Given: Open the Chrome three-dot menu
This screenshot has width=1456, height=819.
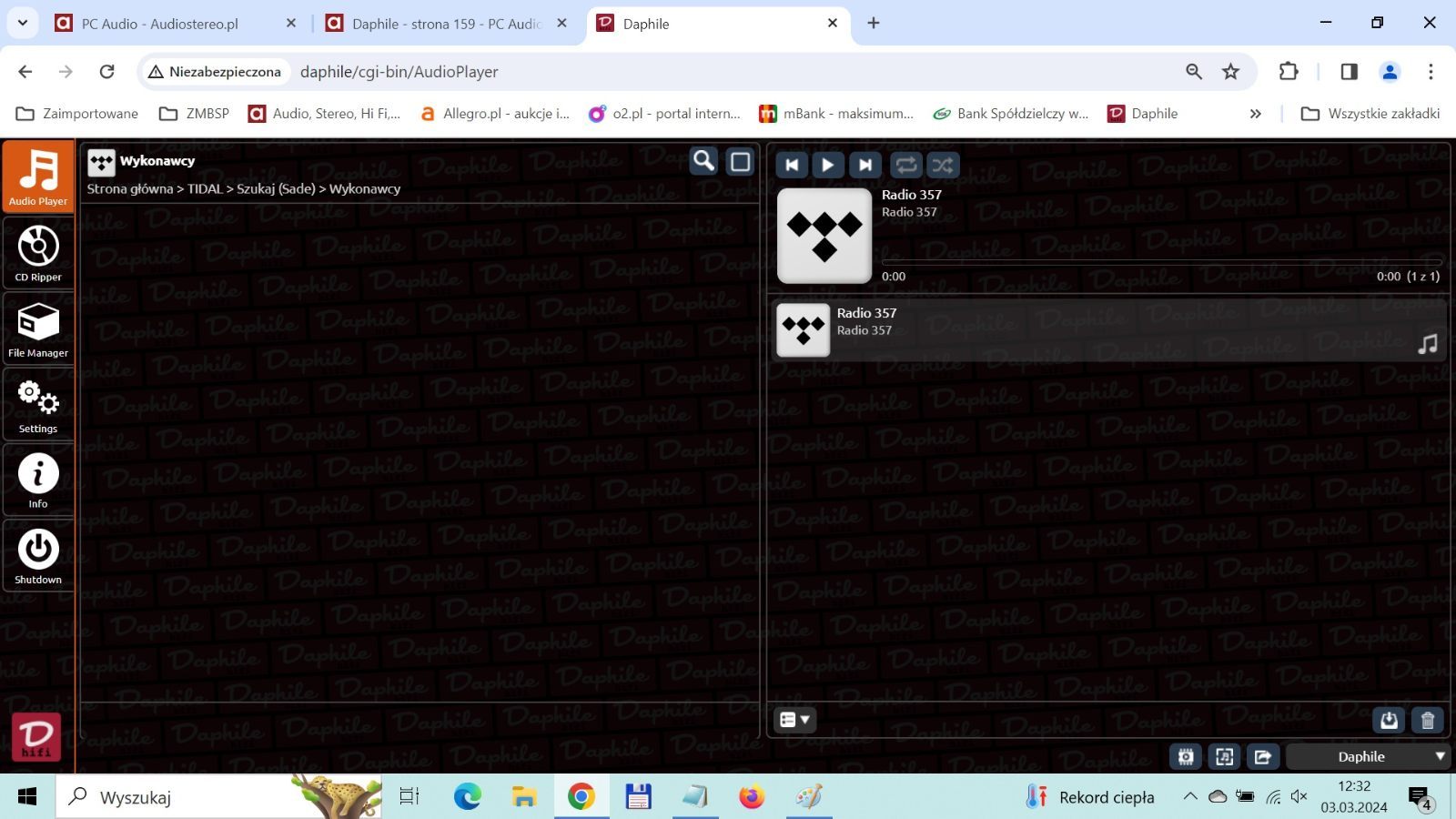Looking at the screenshot, I should (1431, 71).
